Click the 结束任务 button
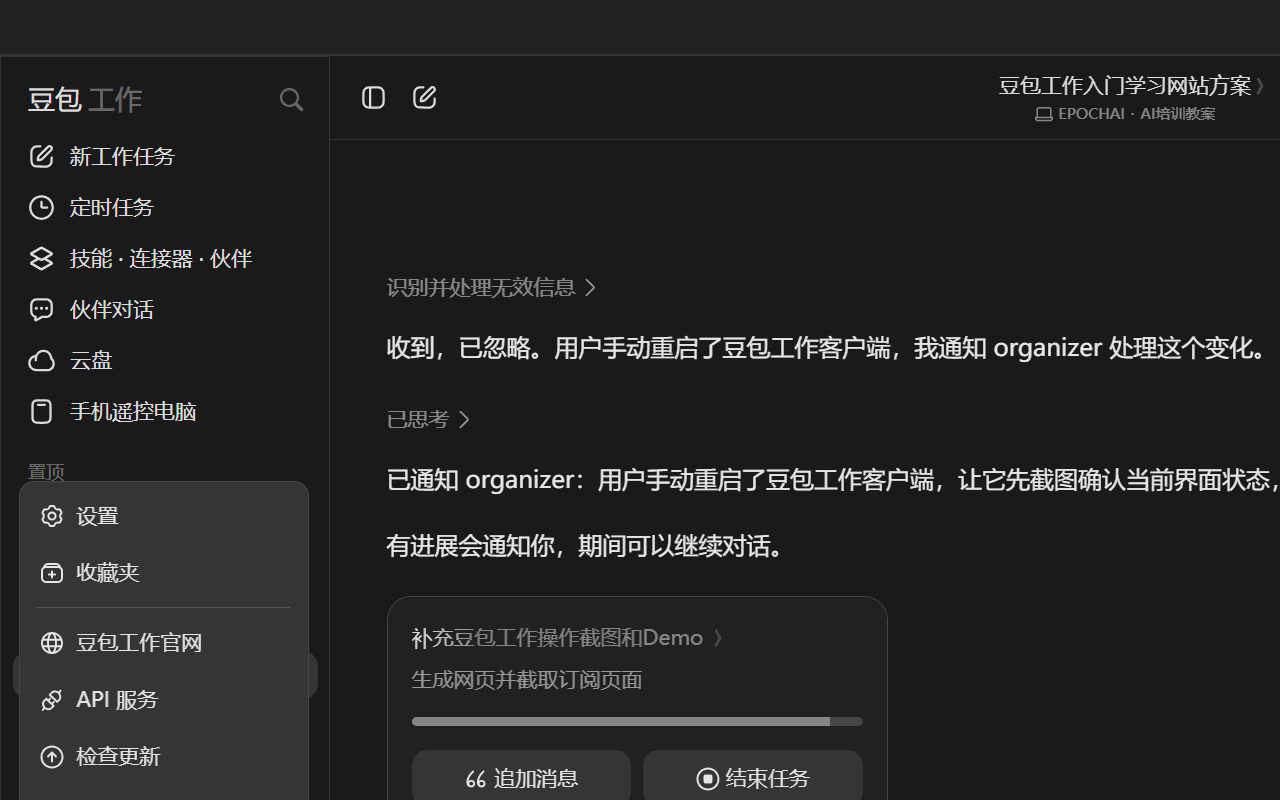The width and height of the screenshot is (1280, 800). pyautogui.click(x=753, y=778)
